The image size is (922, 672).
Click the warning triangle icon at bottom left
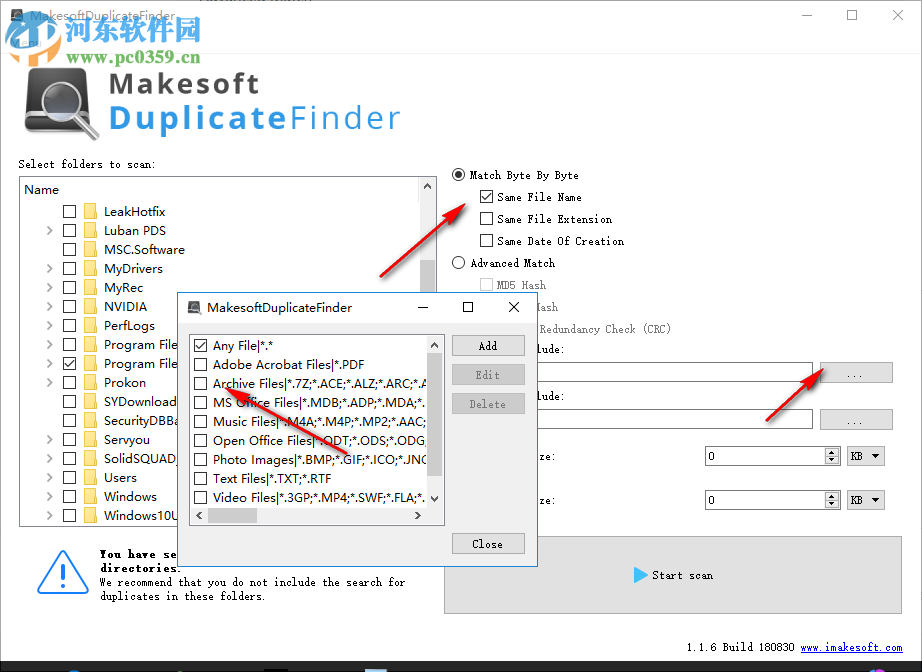(62, 575)
